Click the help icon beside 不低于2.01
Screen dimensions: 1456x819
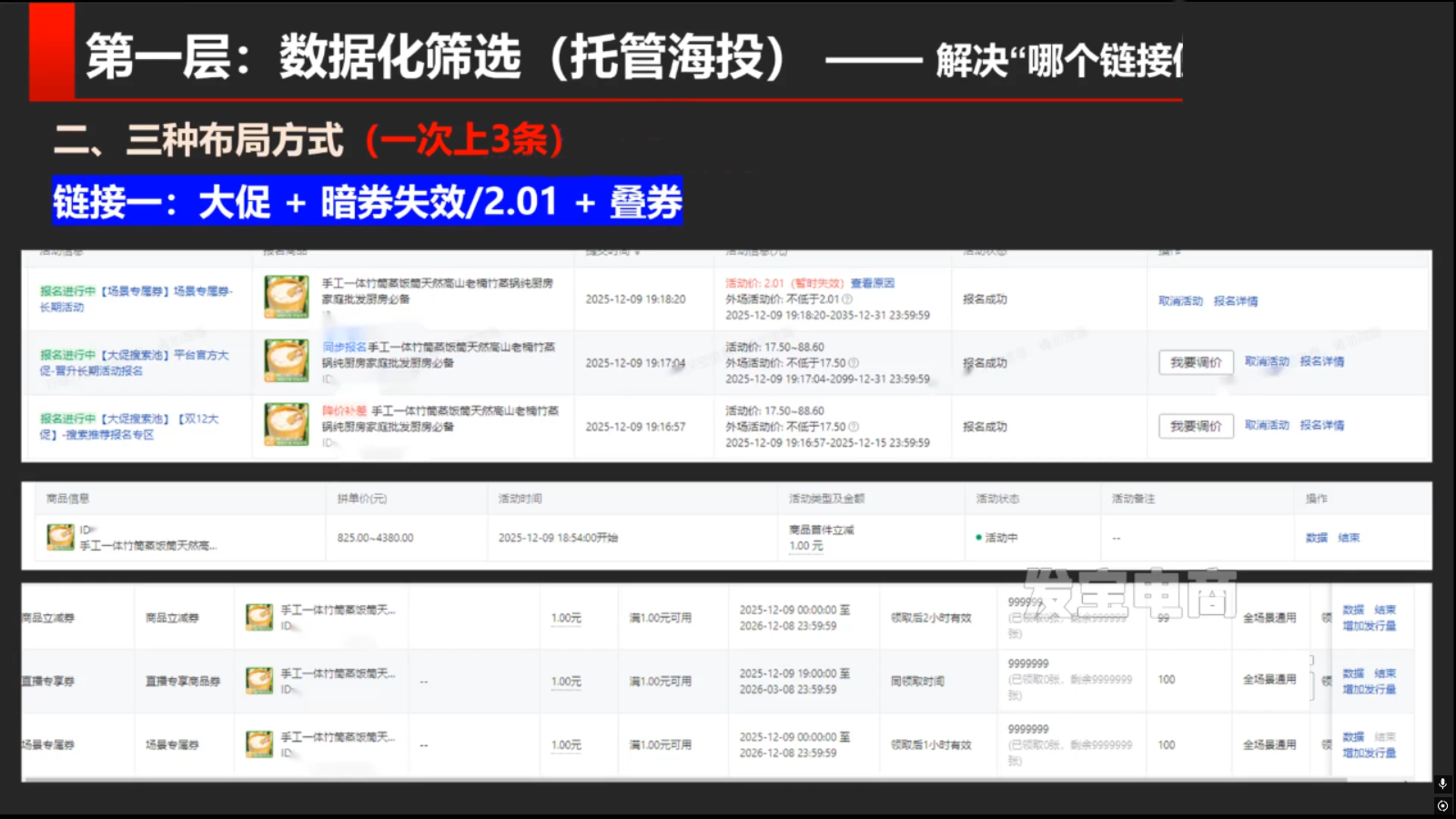point(847,299)
